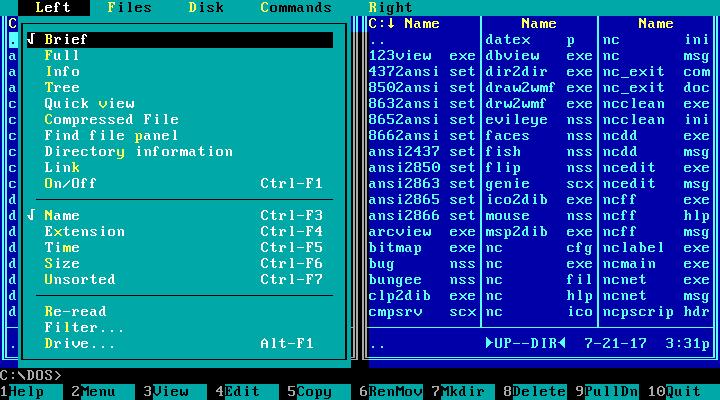
Task: Click the UP--DIR status line indicator
Action: pos(526,344)
